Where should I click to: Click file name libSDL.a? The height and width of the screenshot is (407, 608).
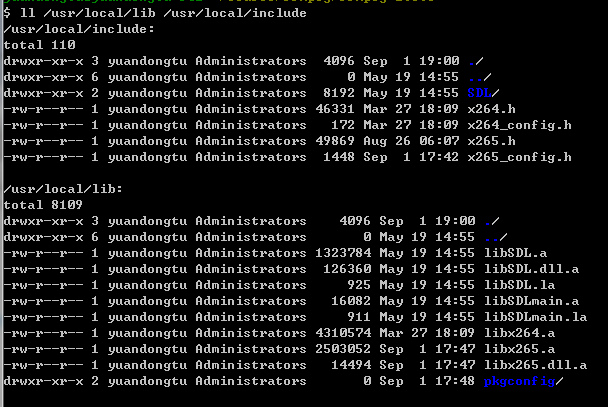click(x=515, y=253)
